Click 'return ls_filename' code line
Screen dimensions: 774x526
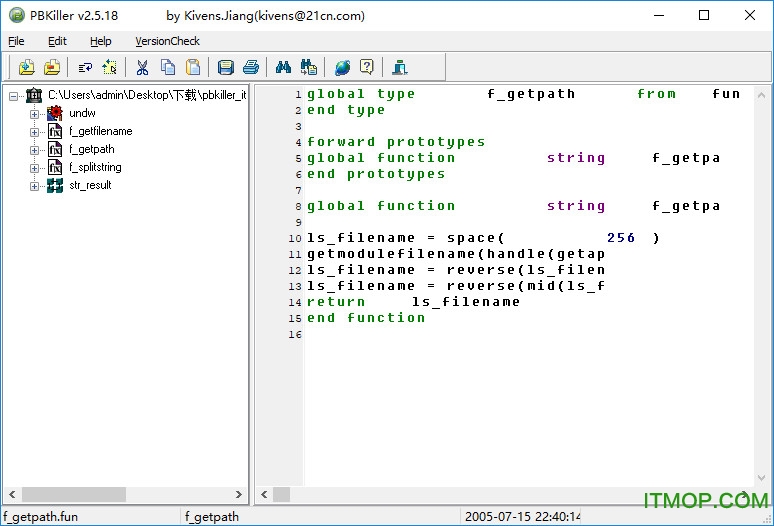(x=413, y=302)
